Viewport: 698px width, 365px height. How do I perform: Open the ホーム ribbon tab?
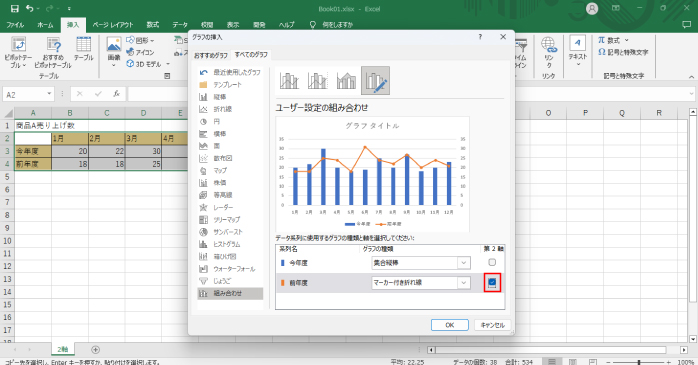tap(45, 25)
